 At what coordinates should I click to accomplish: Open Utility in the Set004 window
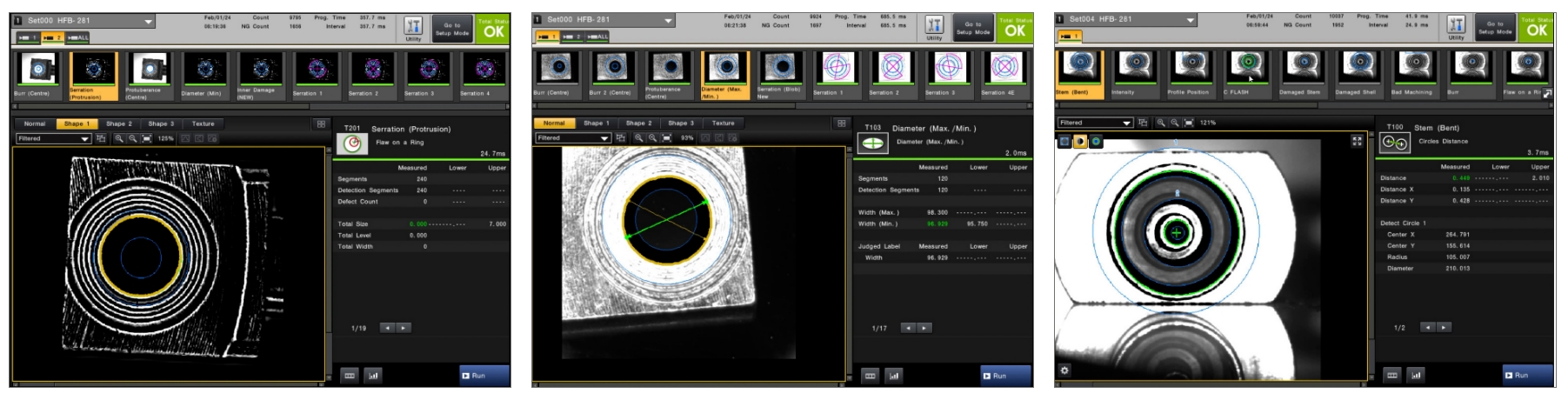point(1456,27)
